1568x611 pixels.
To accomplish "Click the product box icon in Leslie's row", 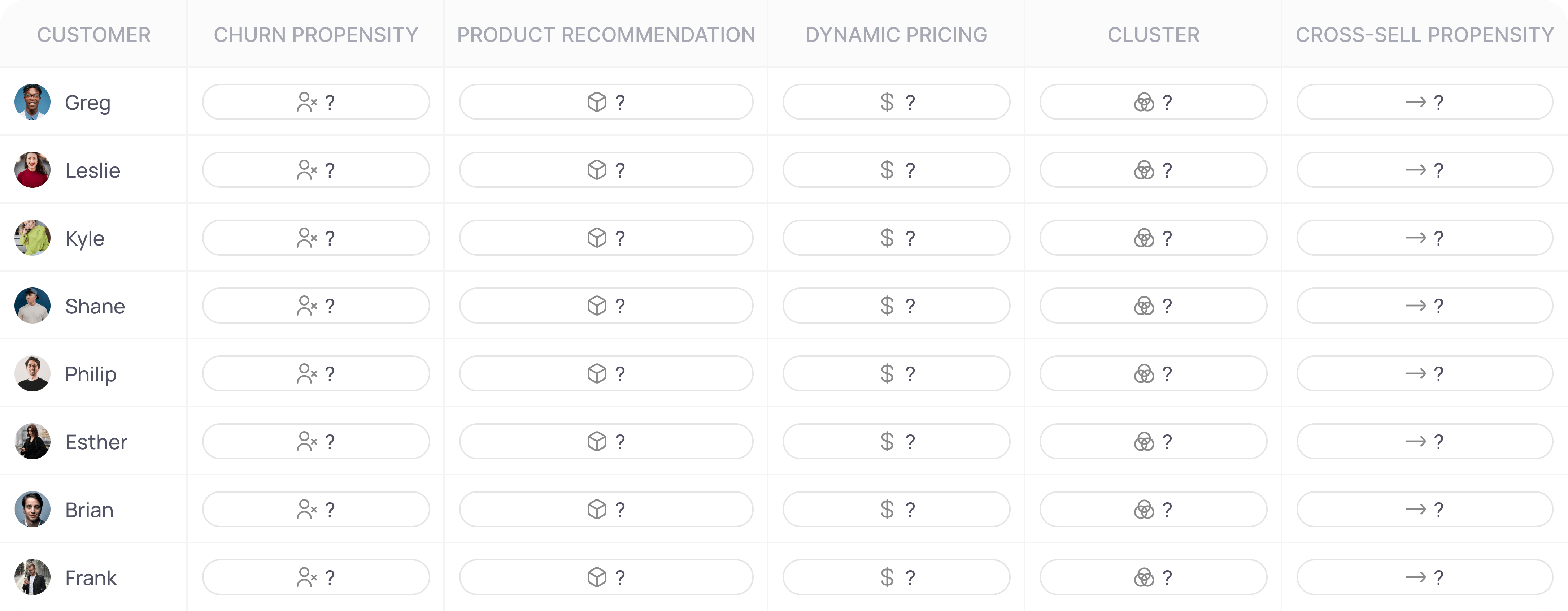I will click(x=597, y=170).
